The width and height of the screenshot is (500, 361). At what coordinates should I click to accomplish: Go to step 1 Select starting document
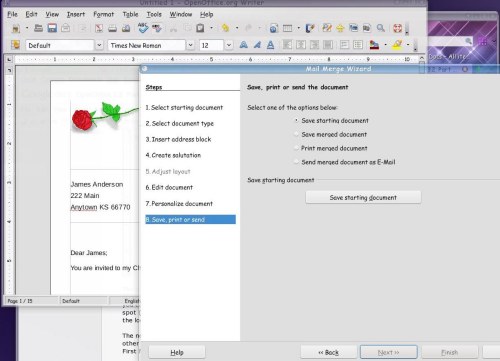pos(184,108)
